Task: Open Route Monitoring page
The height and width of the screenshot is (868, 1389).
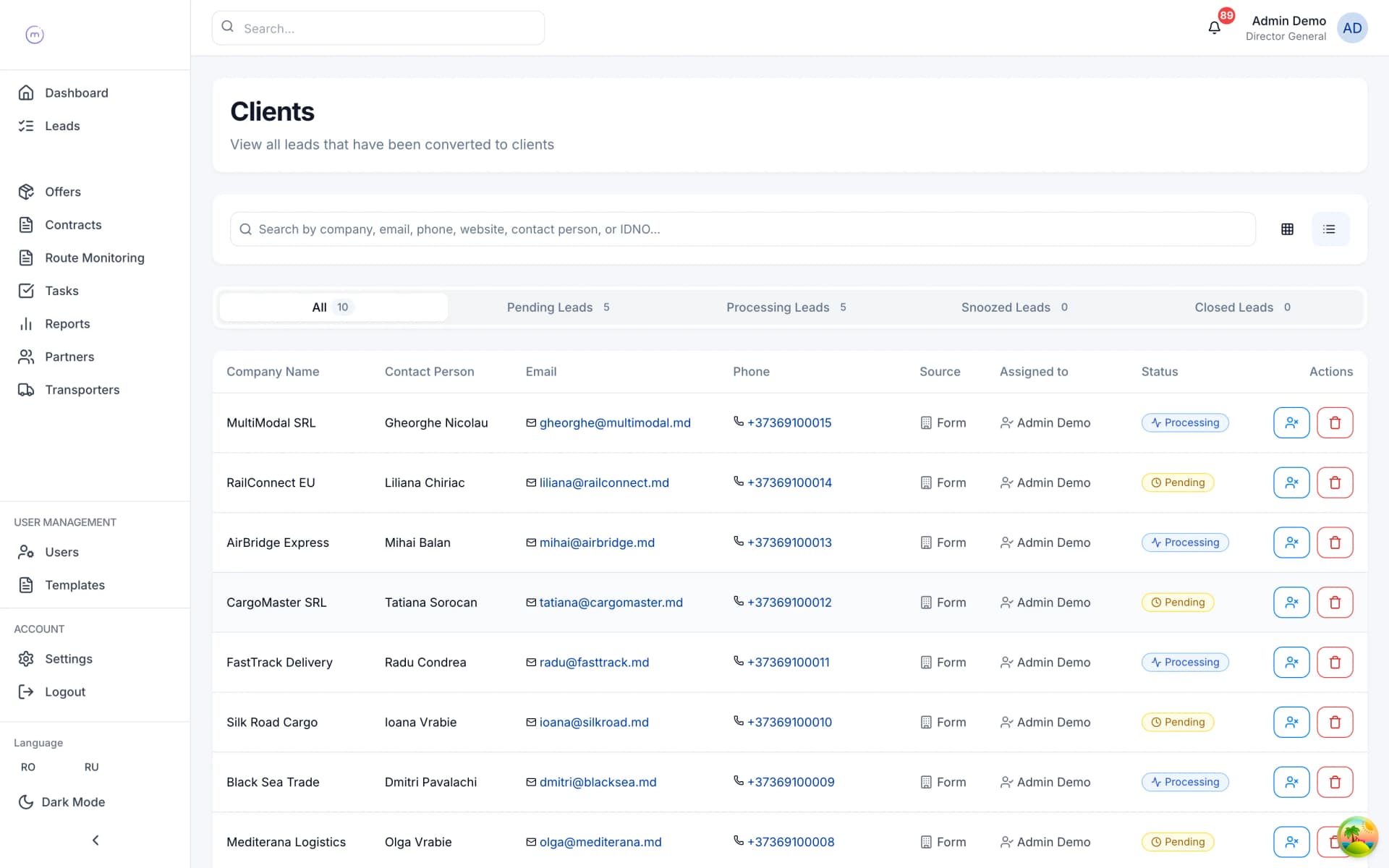Action: 95,258
